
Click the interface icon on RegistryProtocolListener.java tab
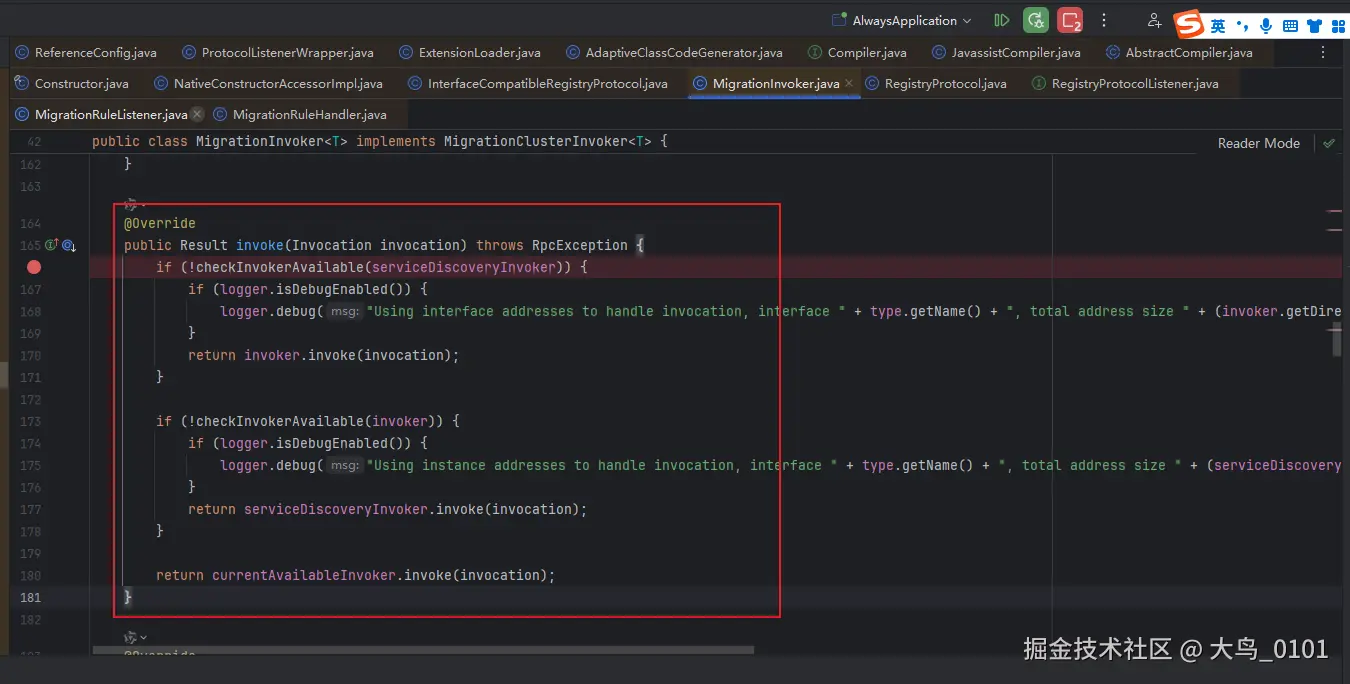tap(1039, 83)
